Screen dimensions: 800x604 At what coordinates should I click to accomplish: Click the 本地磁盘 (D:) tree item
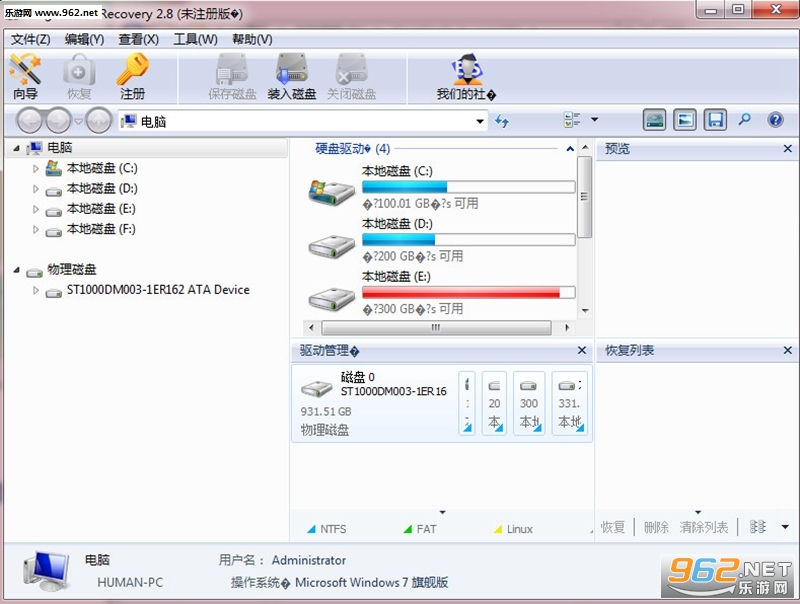(102, 189)
